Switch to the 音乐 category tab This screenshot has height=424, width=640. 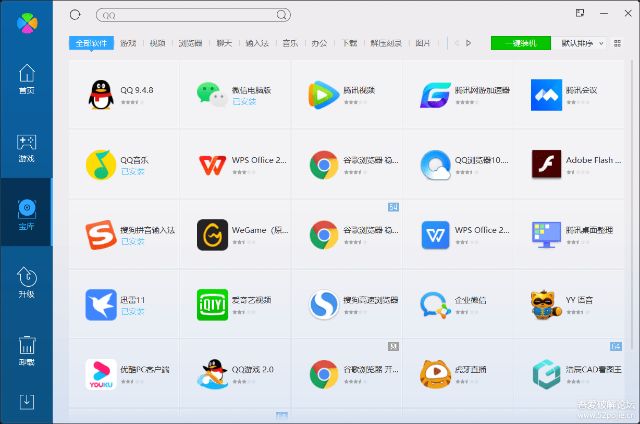pyautogui.click(x=290, y=43)
